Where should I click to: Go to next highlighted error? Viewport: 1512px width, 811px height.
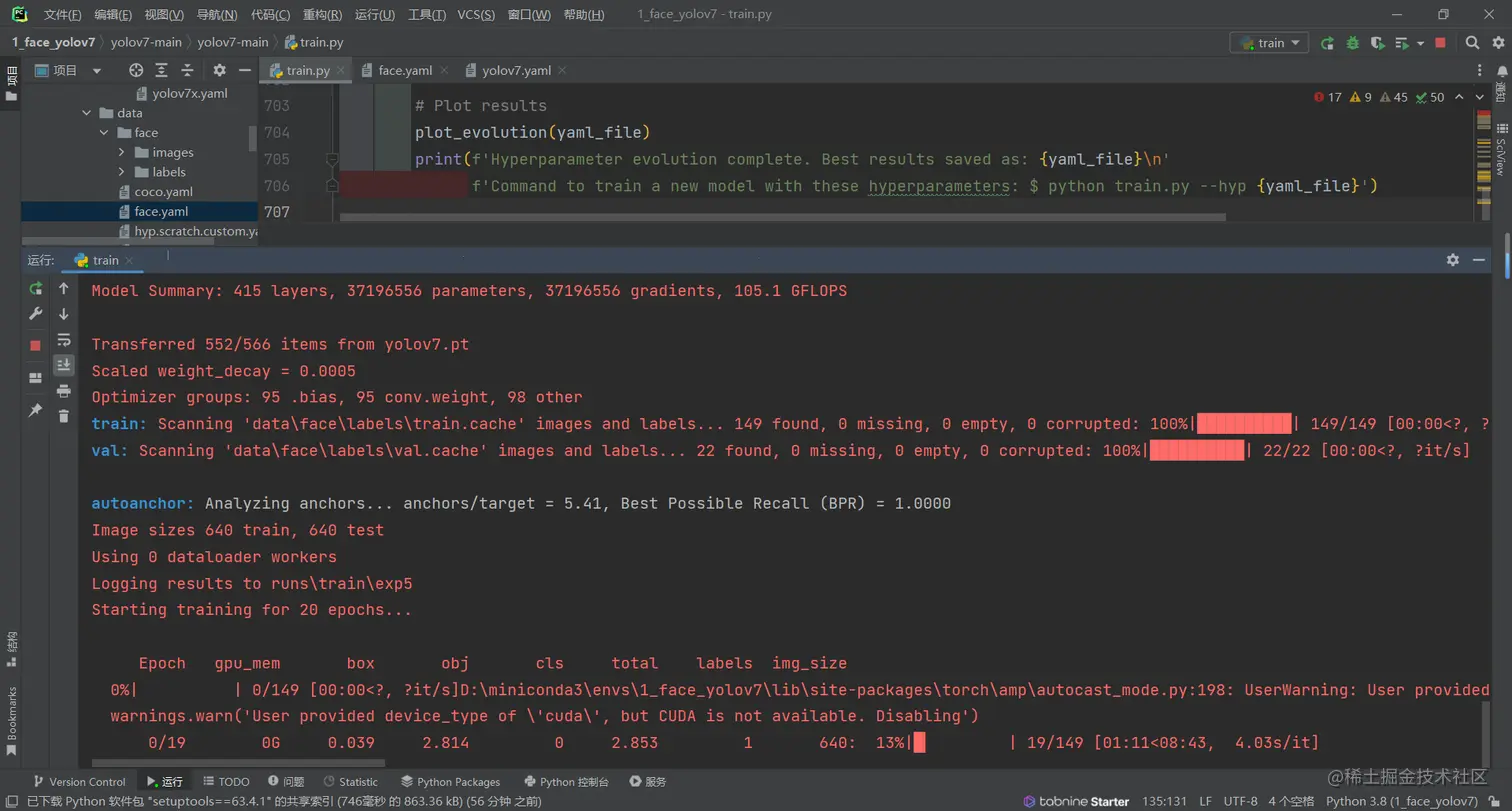(1480, 97)
